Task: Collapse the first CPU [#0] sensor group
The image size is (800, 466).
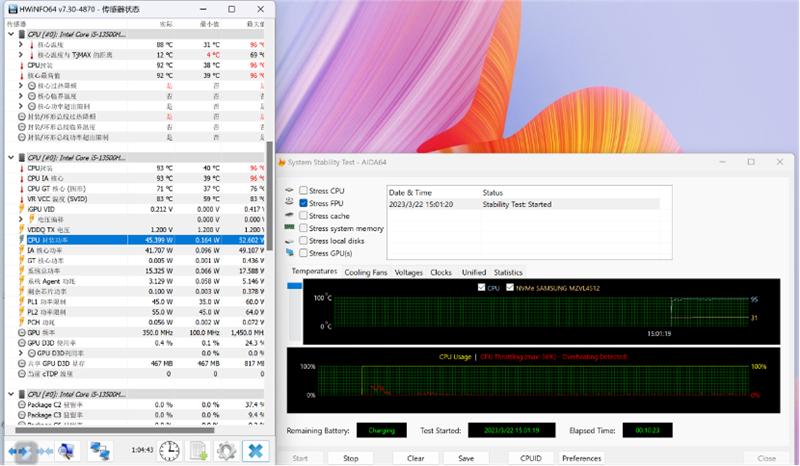Action: 11,34
